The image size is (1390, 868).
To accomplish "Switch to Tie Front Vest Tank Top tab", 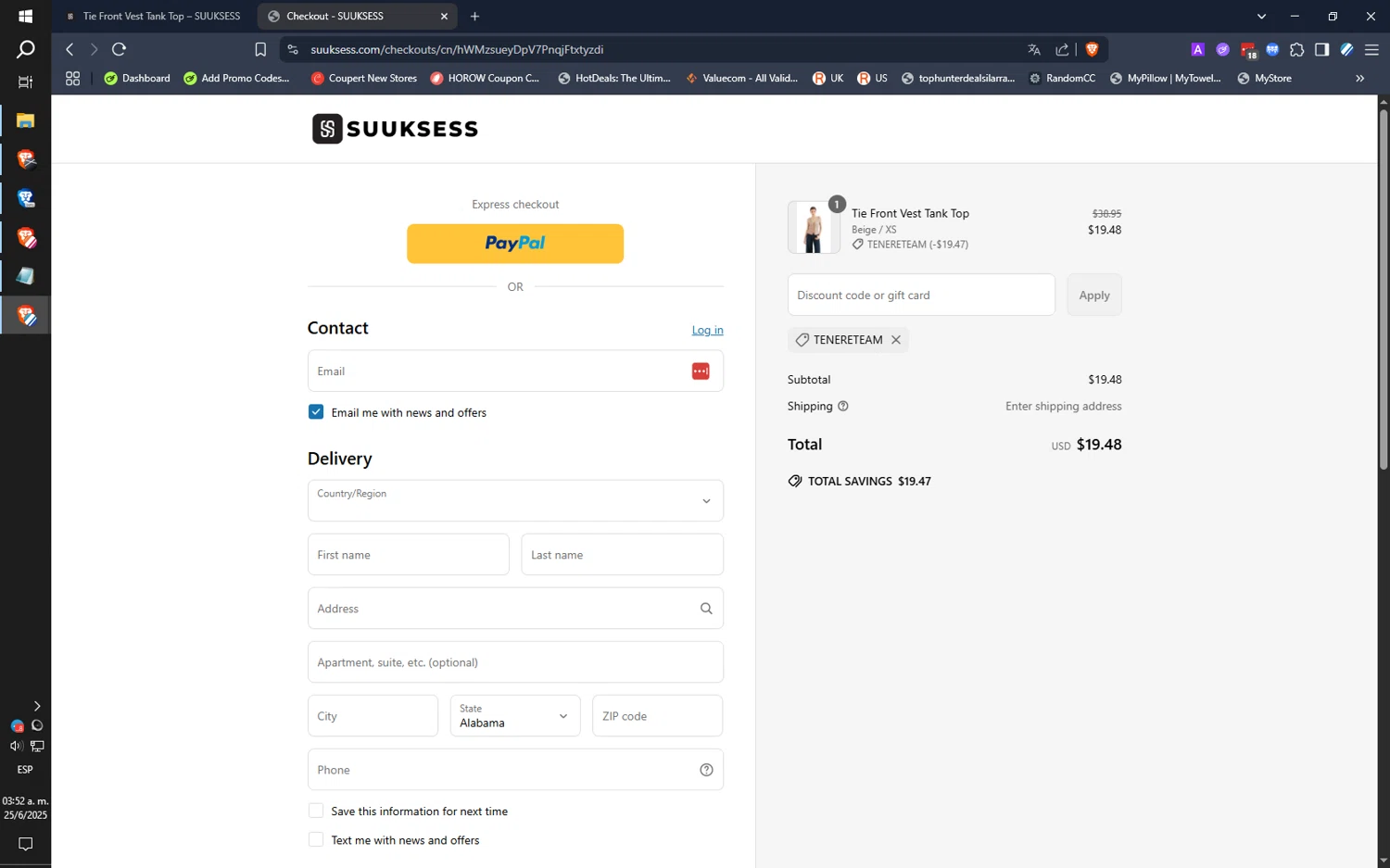I will click(x=154, y=16).
